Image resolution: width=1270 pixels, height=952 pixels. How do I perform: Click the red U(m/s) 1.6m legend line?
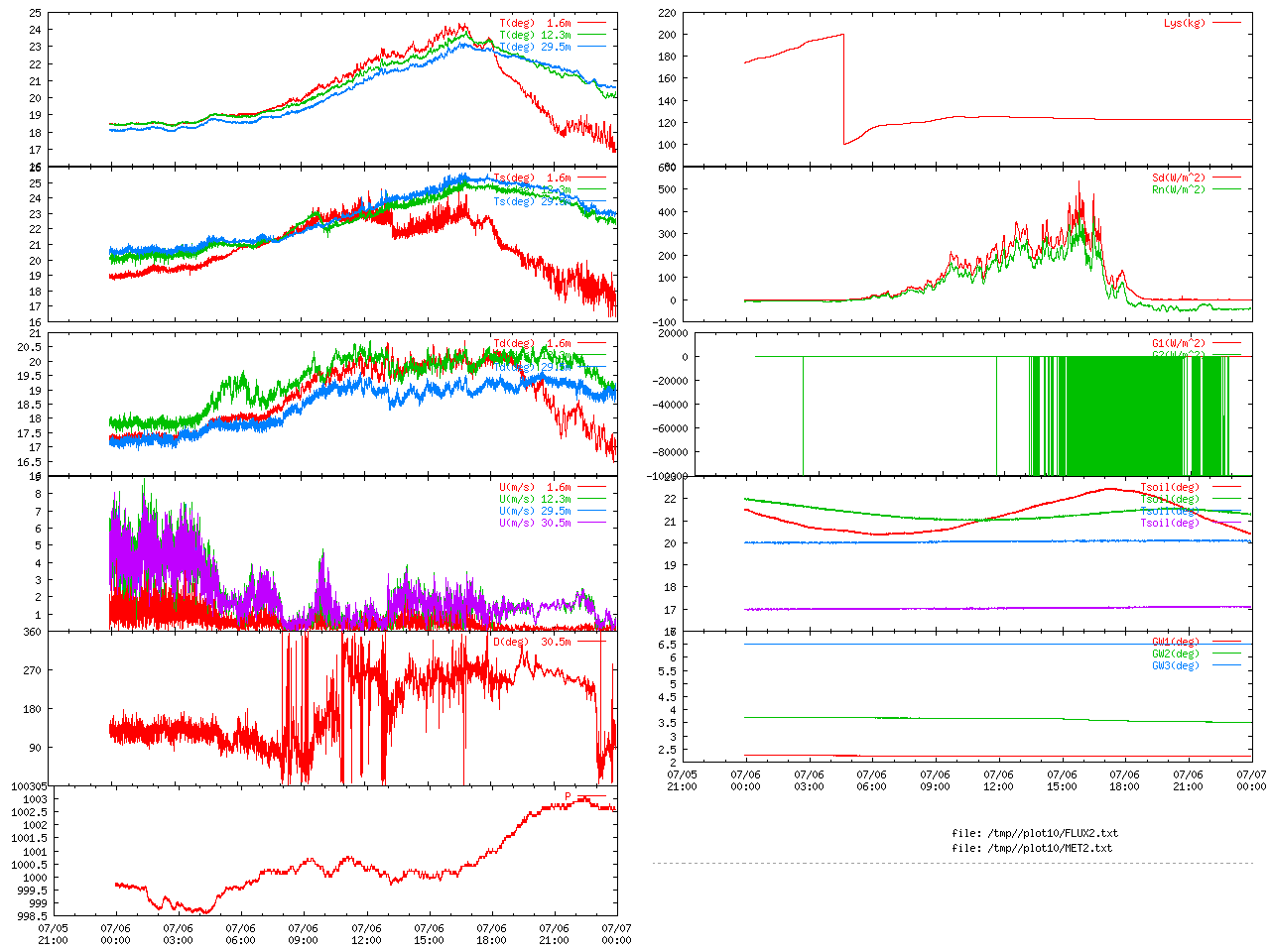point(591,487)
